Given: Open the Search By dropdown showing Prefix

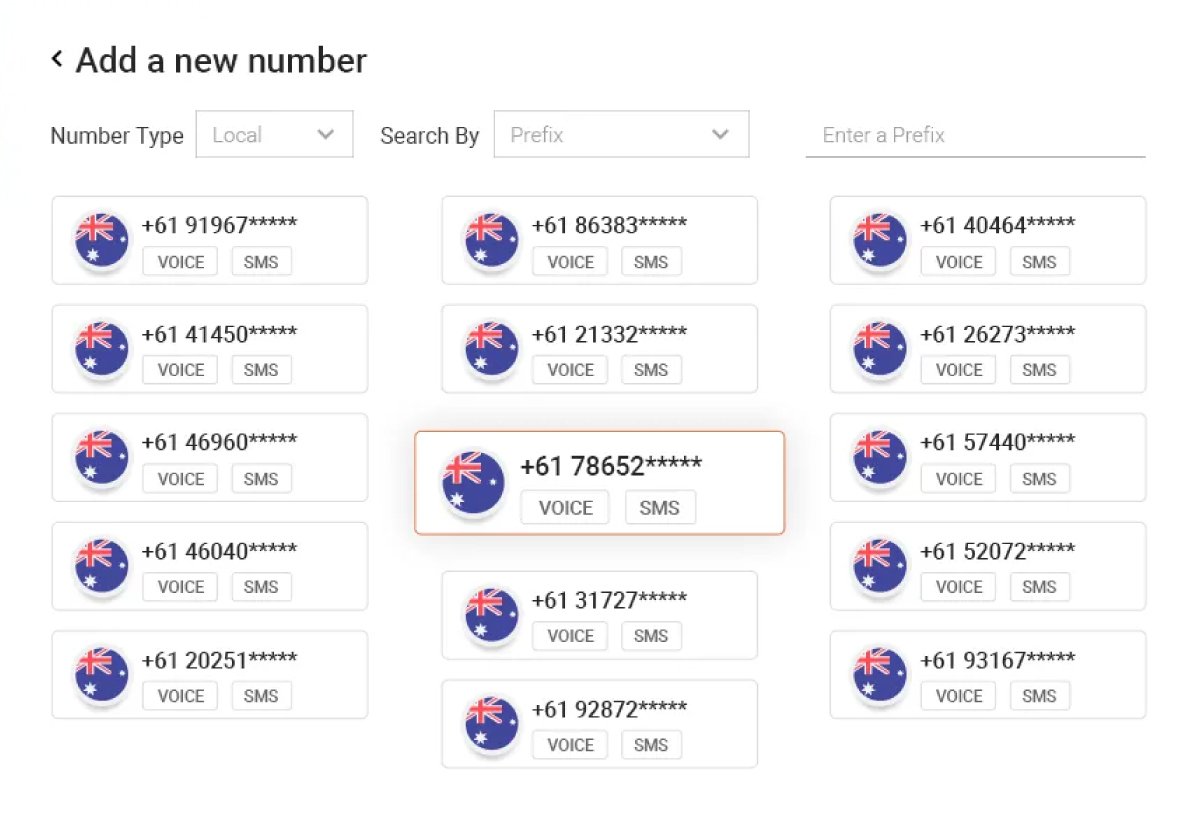Looking at the screenshot, I should [621, 134].
